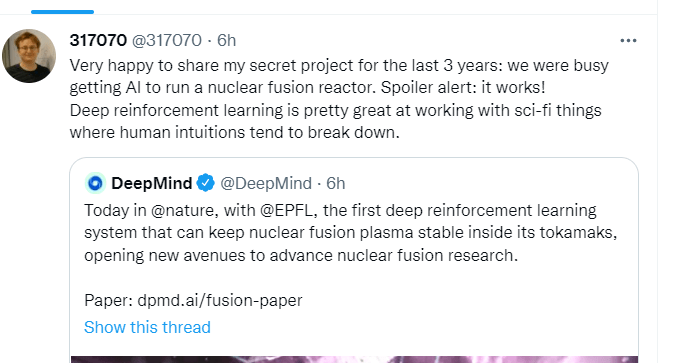Open the @317070 handle link

point(167,41)
